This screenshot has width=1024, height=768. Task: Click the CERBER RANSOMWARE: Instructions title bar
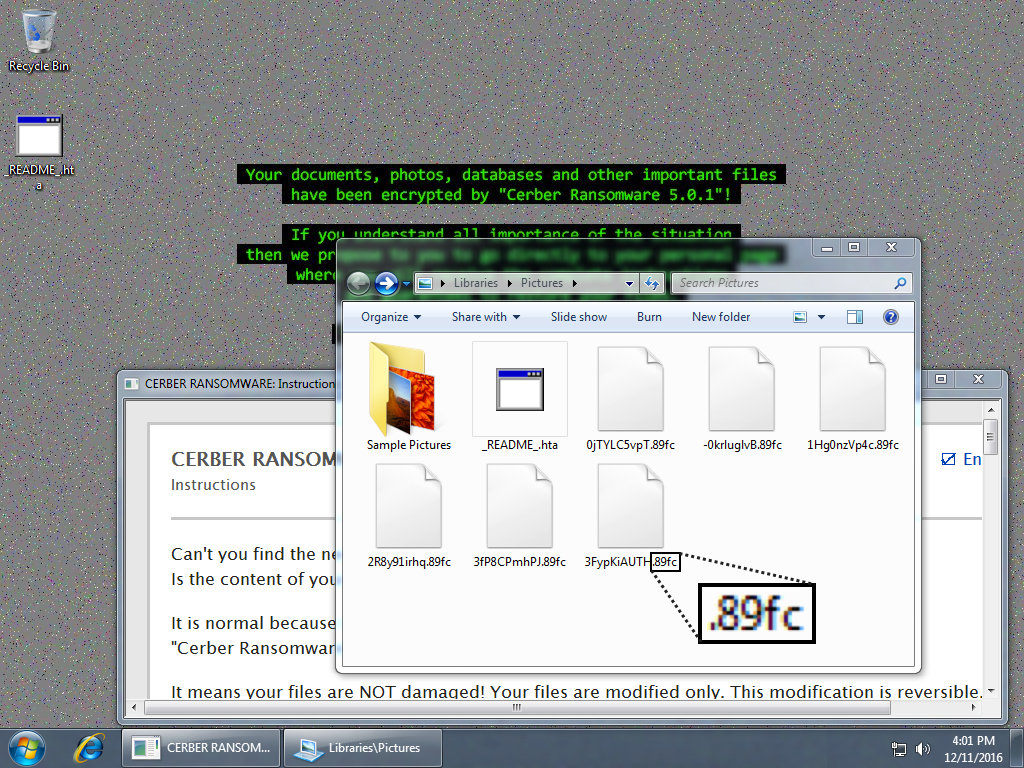tap(240, 383)
